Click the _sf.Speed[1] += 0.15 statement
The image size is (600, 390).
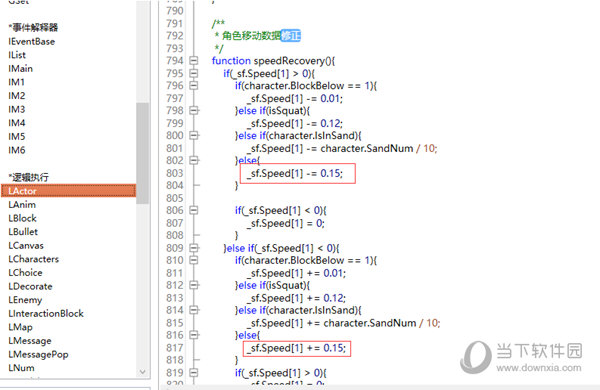click(296, 348)
